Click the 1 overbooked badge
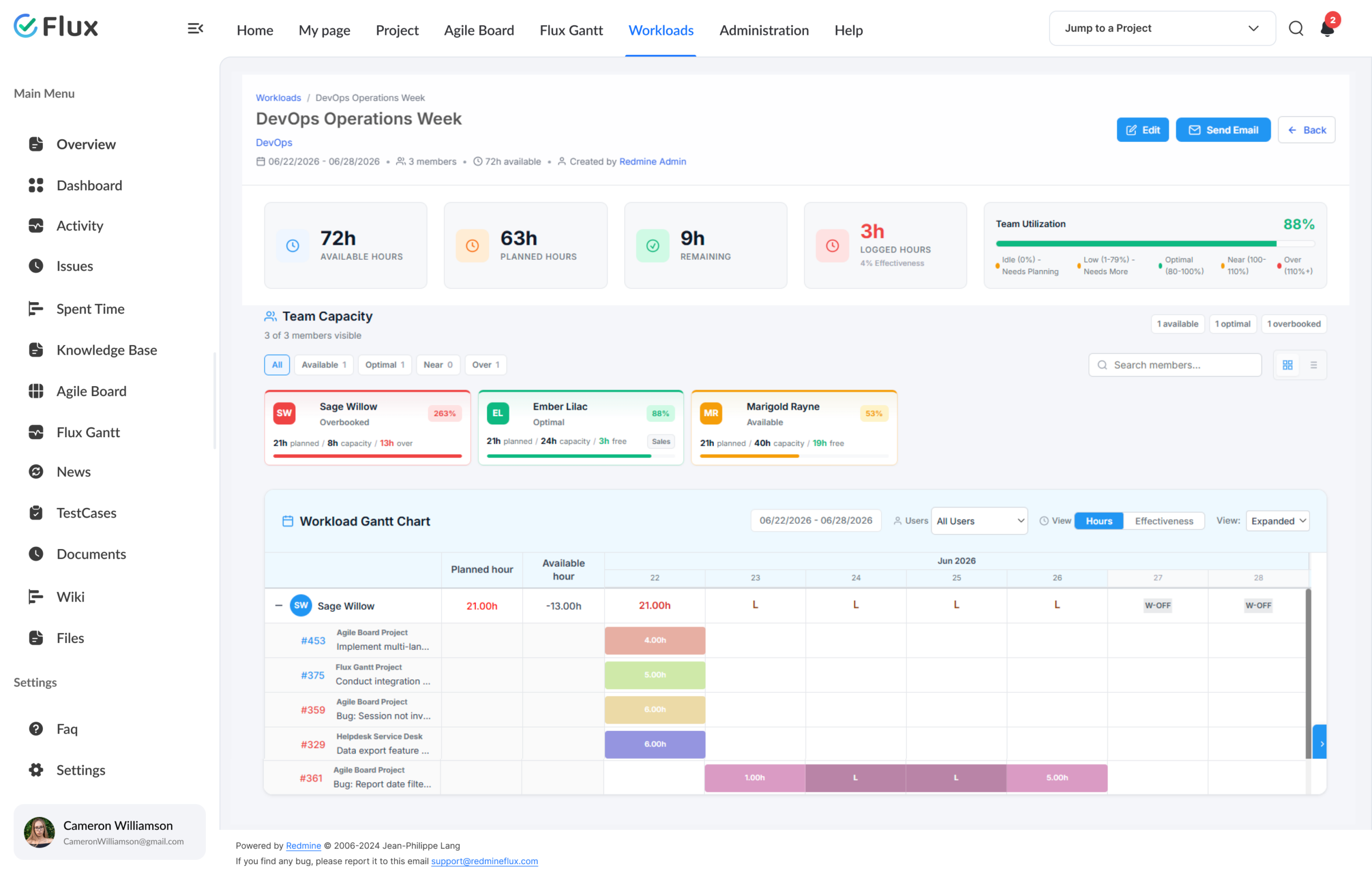The height and width of the screenshot is (877, 1372). click(1293, 324)
